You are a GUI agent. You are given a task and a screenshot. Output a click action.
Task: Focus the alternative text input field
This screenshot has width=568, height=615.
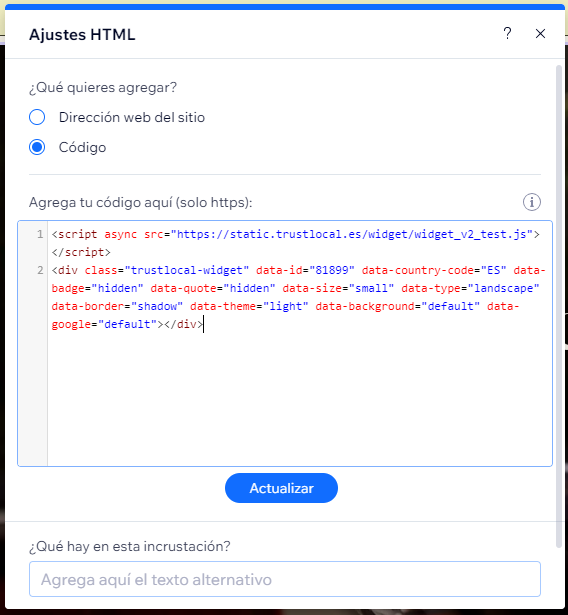285,579
